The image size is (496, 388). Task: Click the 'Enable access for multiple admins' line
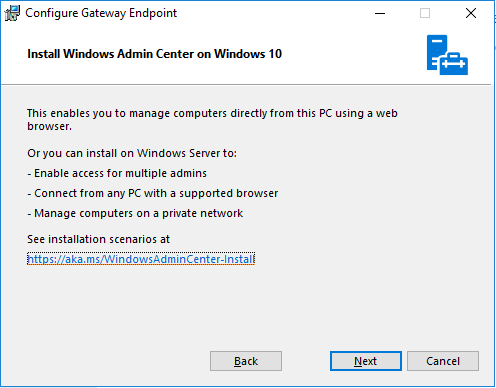point(117,173)
